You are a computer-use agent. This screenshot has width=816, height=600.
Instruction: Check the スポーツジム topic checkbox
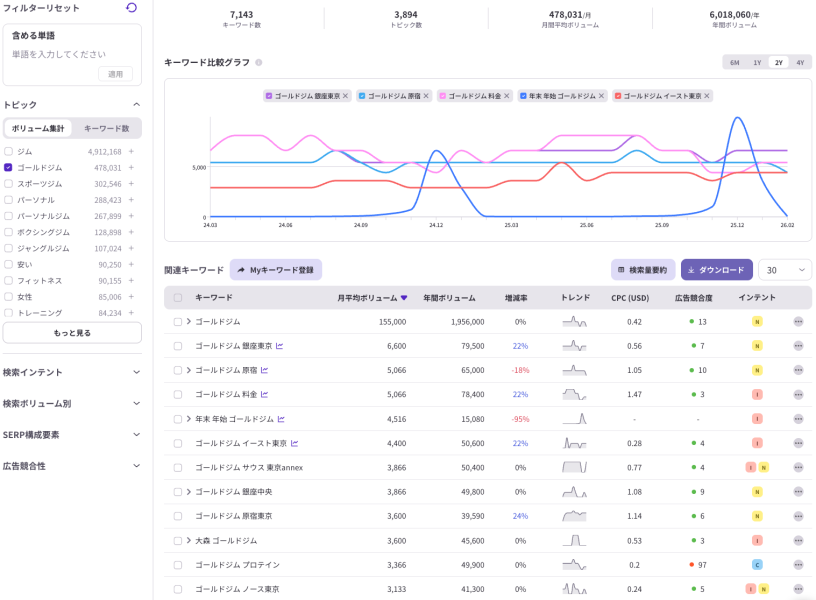click(x=8, y=184)
